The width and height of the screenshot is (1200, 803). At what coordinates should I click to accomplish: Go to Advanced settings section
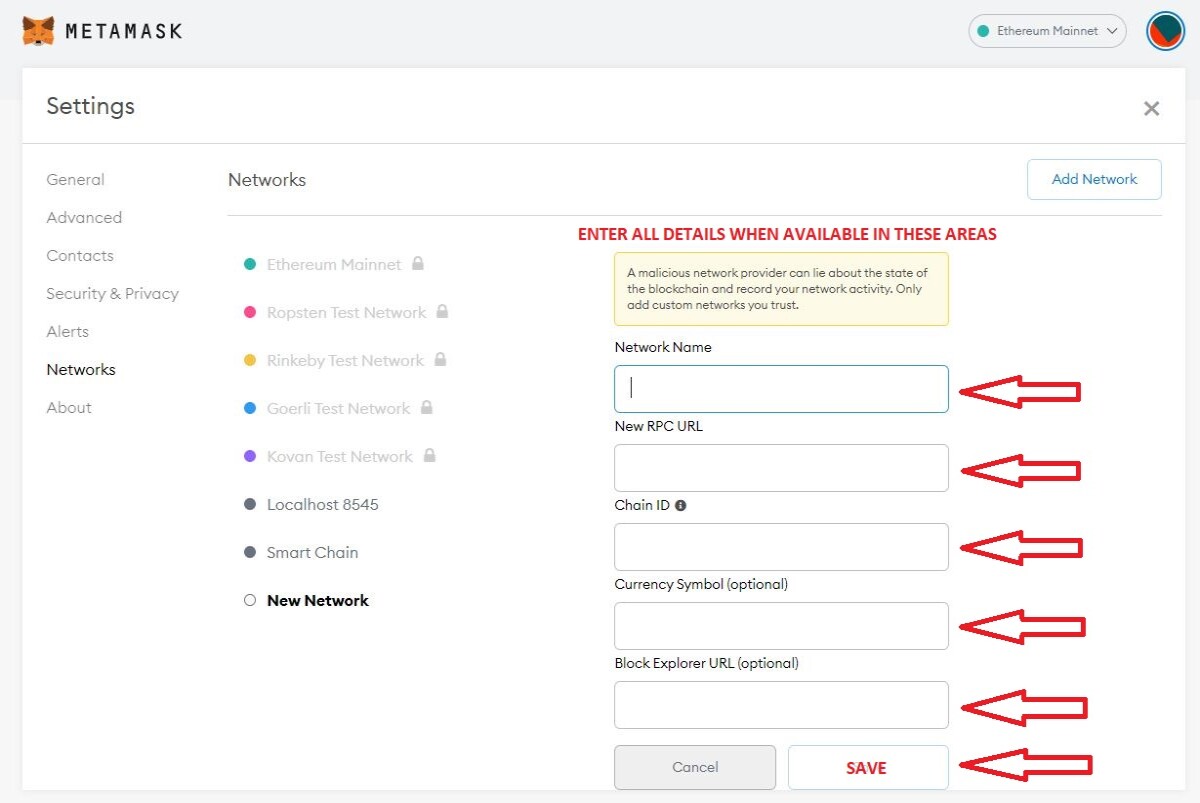coord(84,218)
